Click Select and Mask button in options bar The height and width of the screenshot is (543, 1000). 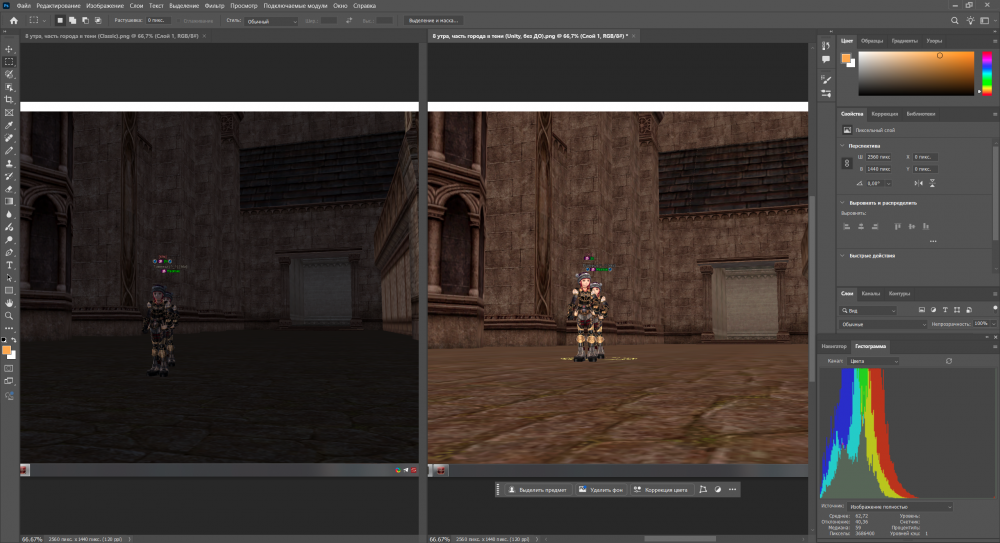[433, 20]
